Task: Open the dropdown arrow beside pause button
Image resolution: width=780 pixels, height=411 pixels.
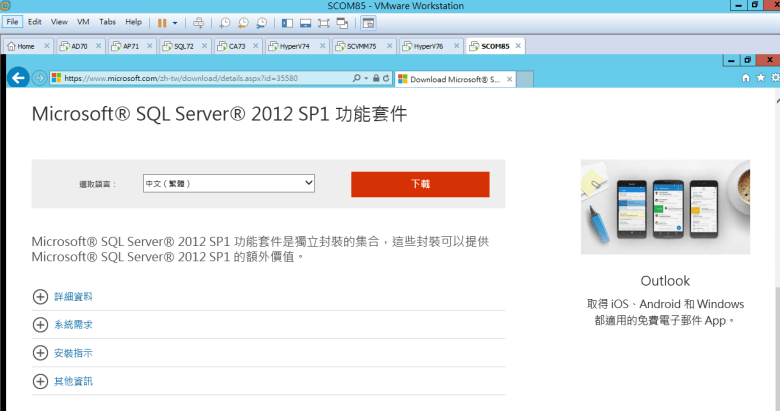Action: (x=176, y=22)
